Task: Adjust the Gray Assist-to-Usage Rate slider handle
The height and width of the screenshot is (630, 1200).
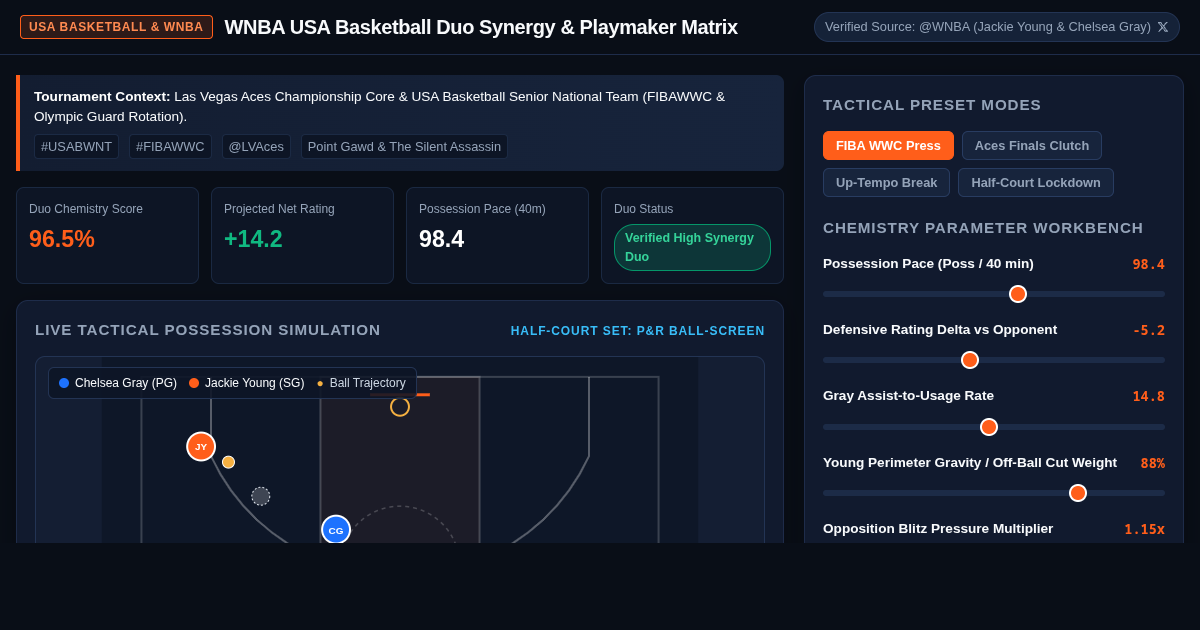Action: (989, 427)
